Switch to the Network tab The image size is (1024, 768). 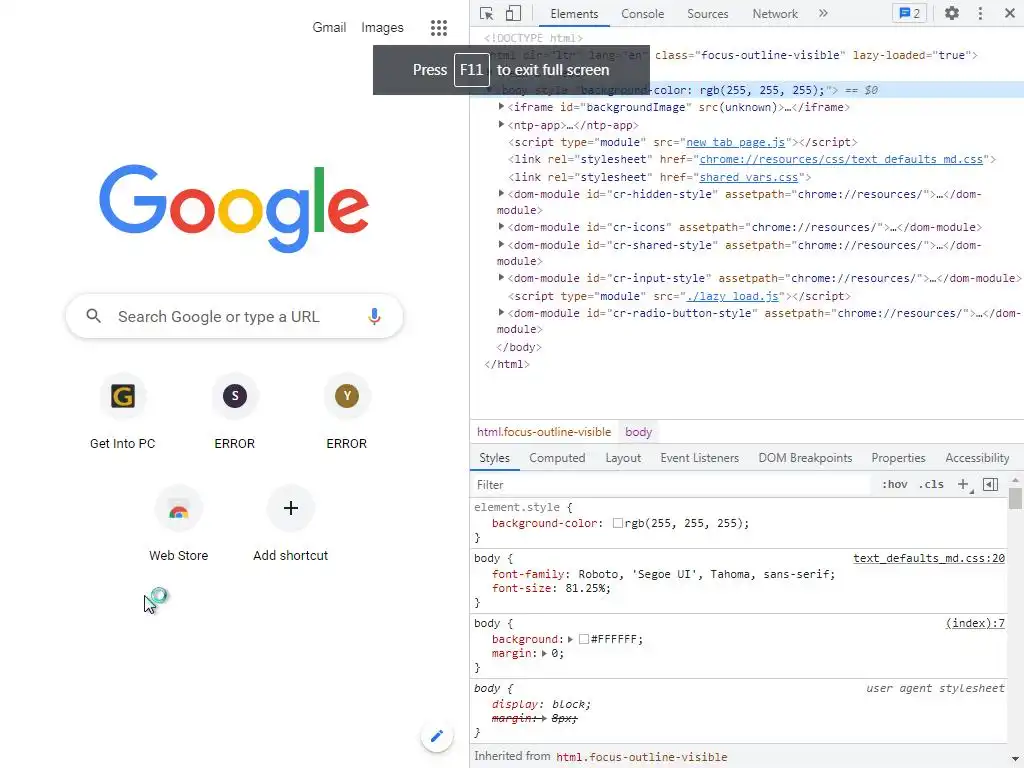pyautogui.click(x=775, y=14)
